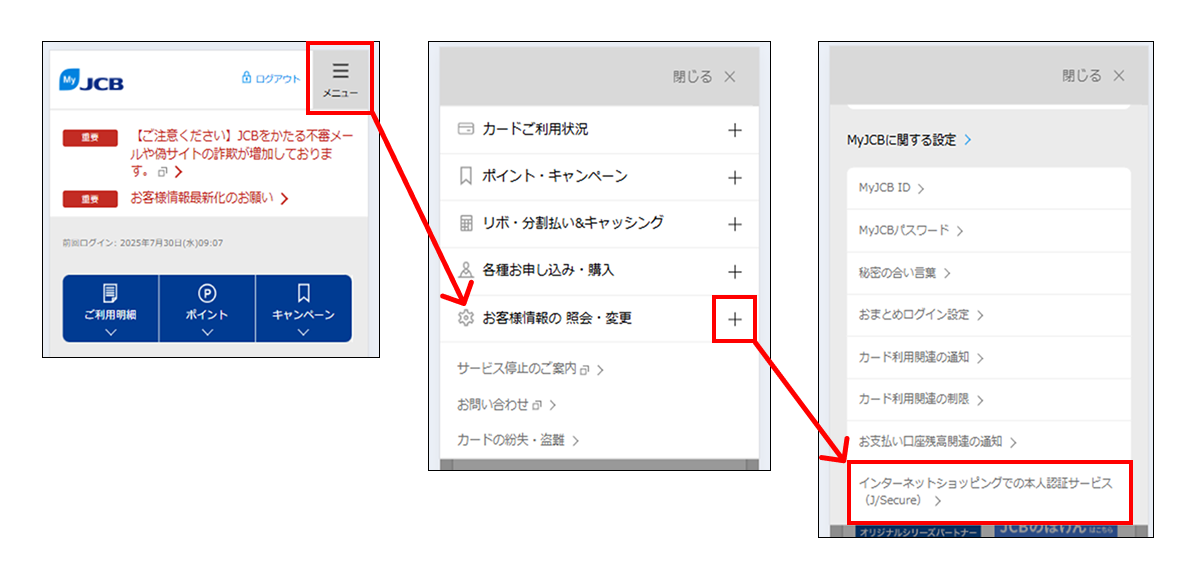Expand お客様情報の照会・変更 with its plus button
The width and height of the screenshot is (1196, 579).
(x=735, y=320)
